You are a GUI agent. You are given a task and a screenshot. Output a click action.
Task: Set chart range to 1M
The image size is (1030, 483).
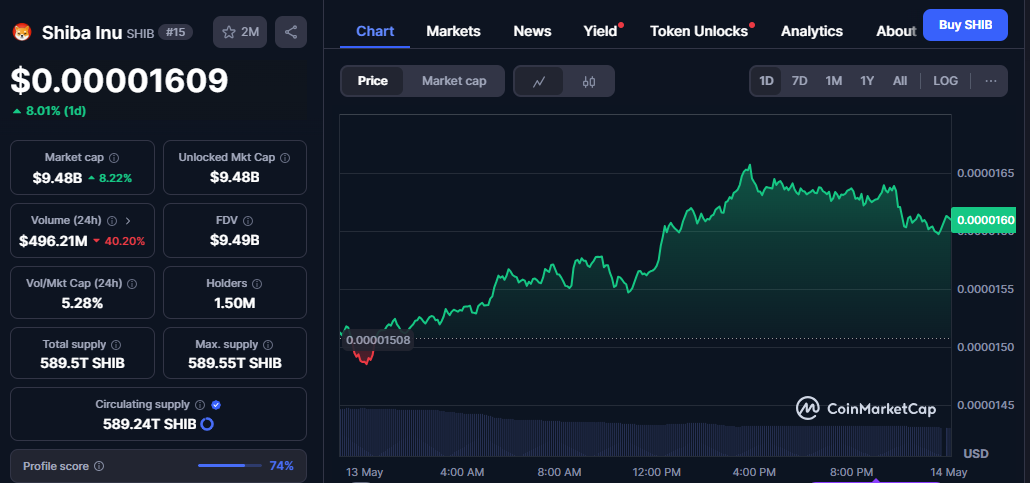click(x=834, y=81)
